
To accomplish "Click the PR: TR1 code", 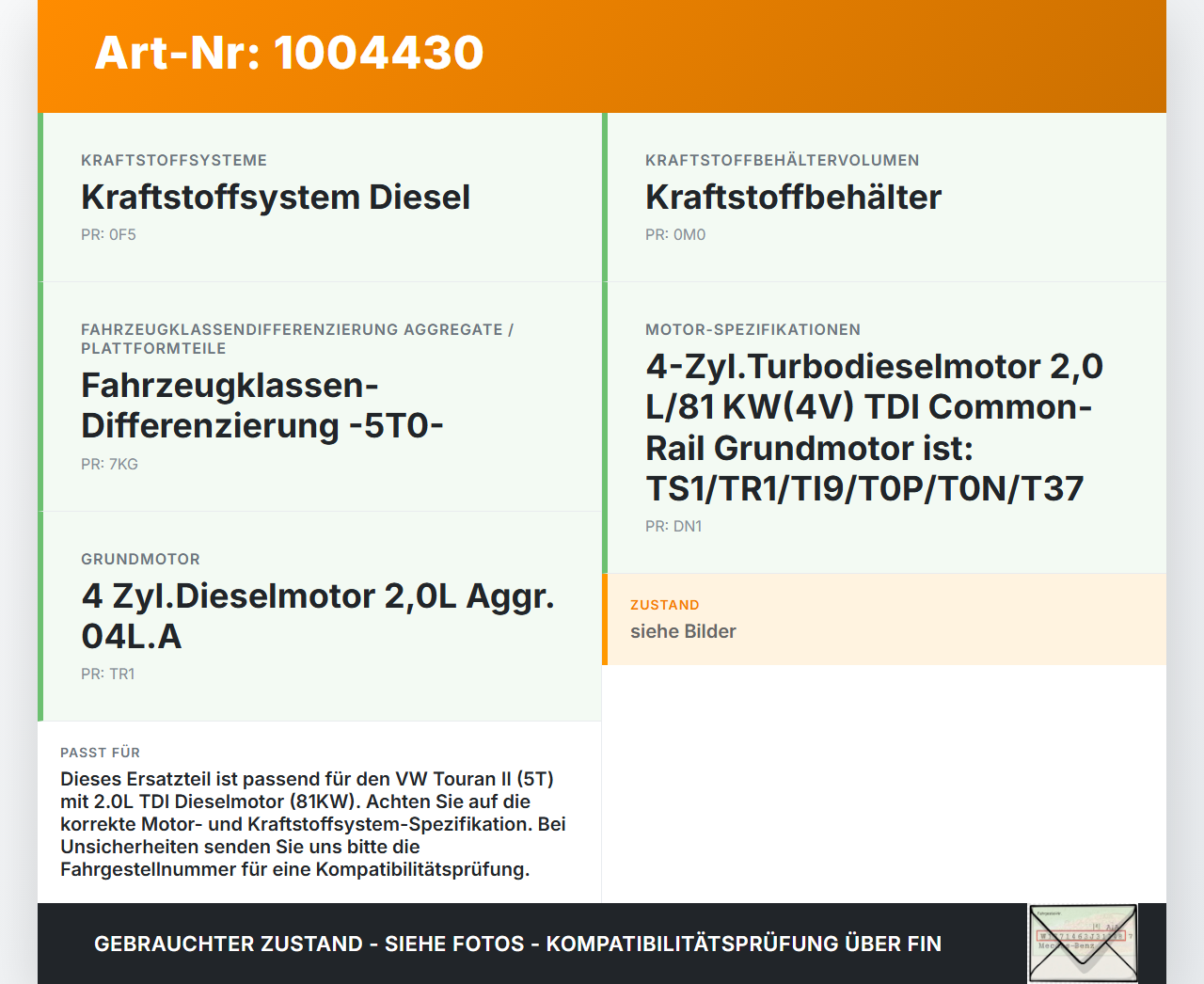I will coord(108,675).
